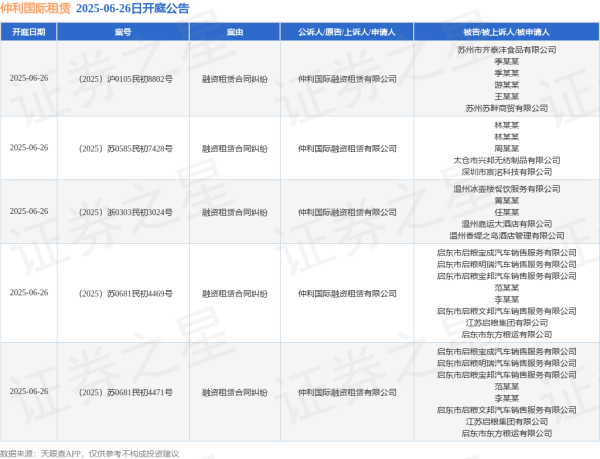Screen dimensions: 600x459
Task: Click 启东市启粮宝邦汽车销售服务有限公司 in the 4471号 row
Action: [x=507, y=375]
